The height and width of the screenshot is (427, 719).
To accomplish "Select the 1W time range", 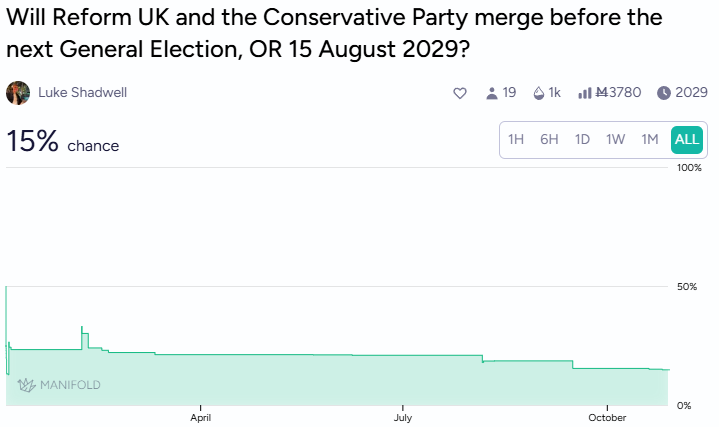I will click(615, 140).
